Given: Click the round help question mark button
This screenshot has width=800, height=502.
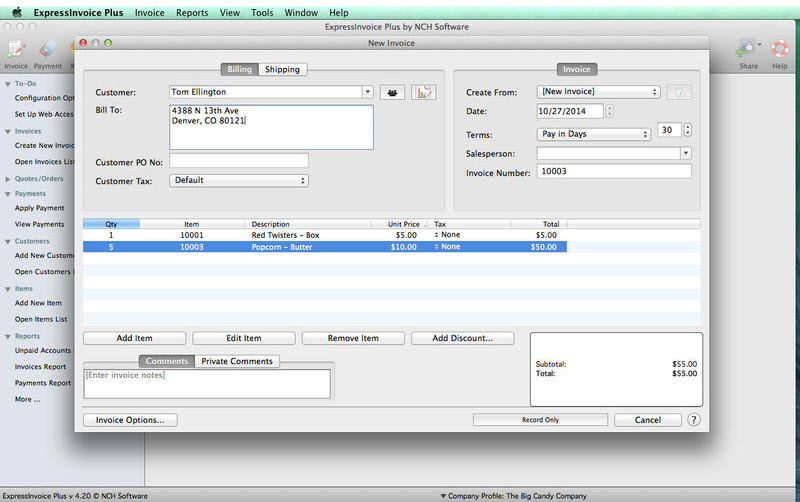Looking at the screenshot, I should pos(694,420).
